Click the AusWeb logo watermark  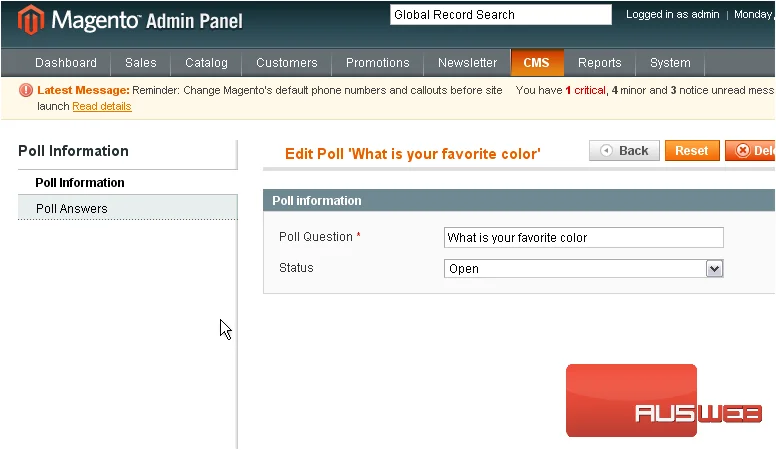pos(664,401)
